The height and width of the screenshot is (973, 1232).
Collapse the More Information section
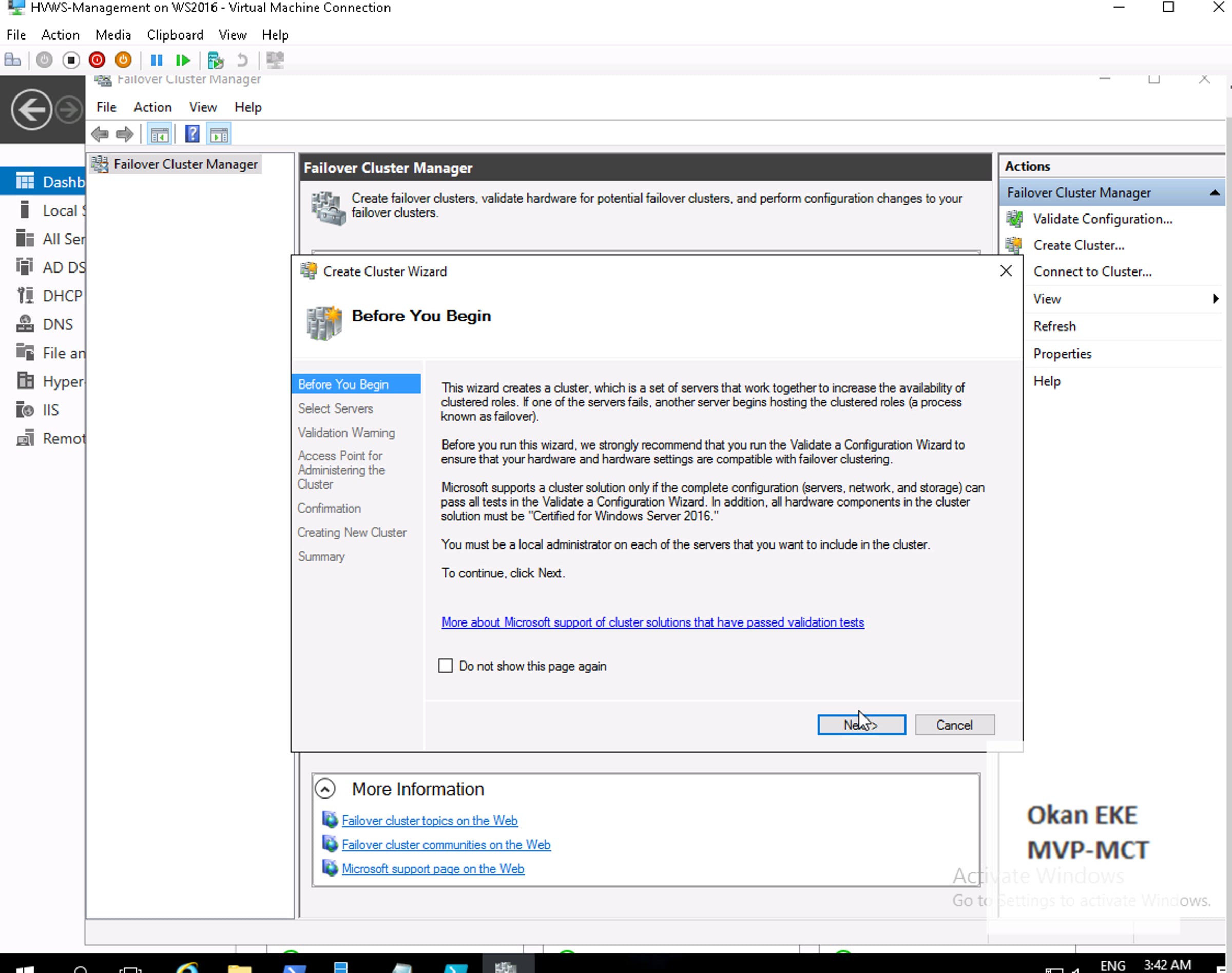325,789
